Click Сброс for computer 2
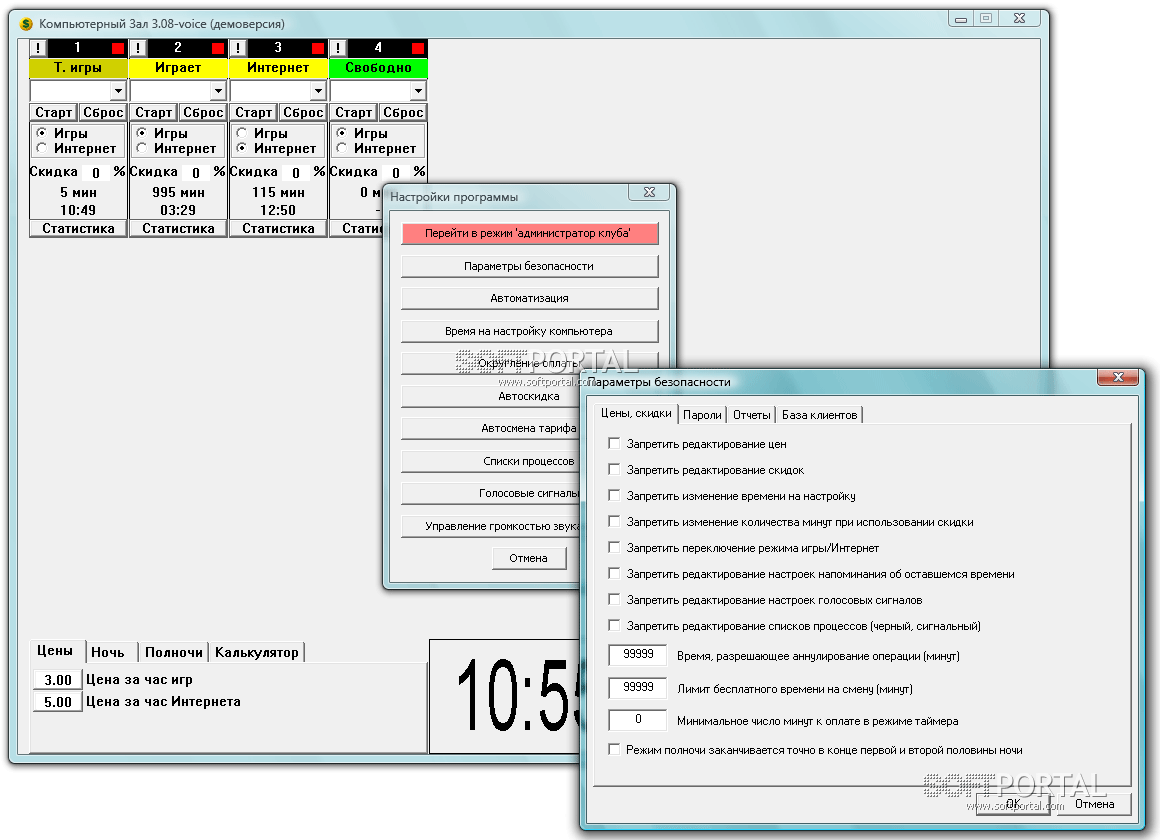 (x=203, y=112)
